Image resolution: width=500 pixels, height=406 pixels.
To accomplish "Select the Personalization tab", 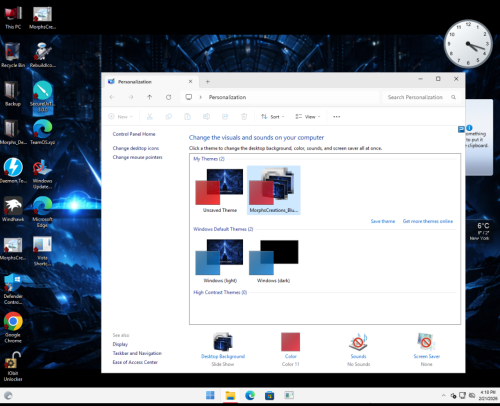I will (151, 82).
